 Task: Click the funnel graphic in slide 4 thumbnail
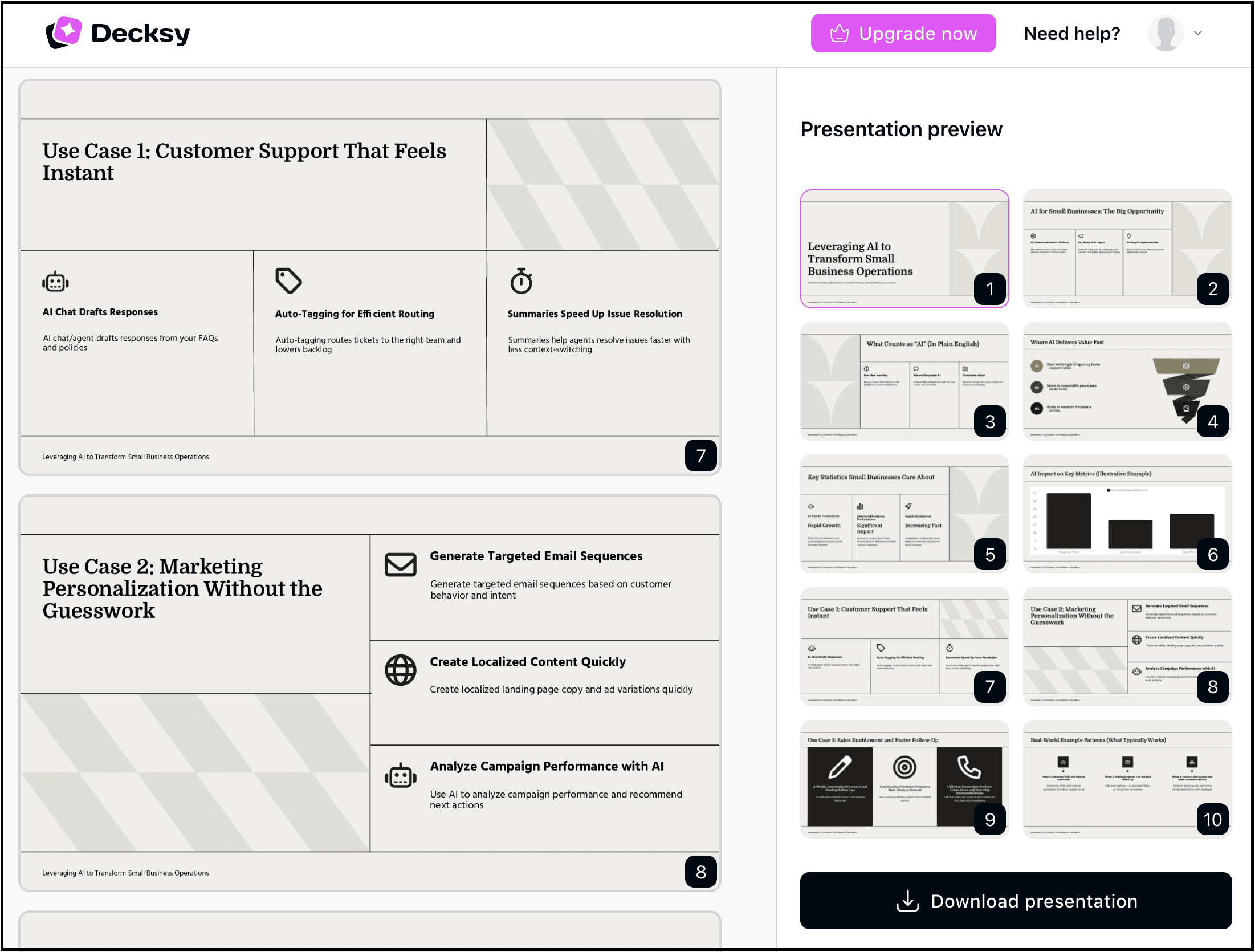coord(1185,389)
